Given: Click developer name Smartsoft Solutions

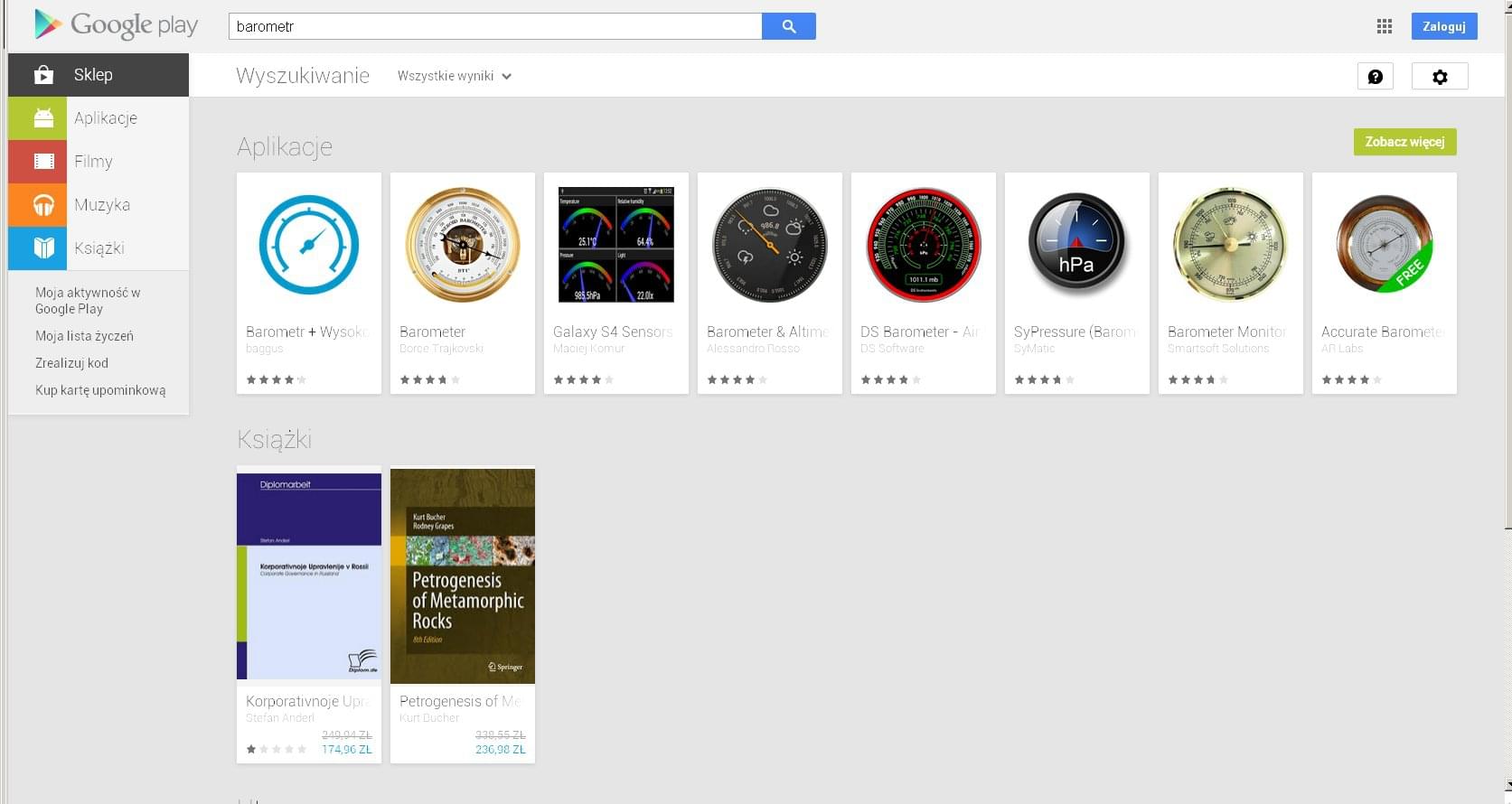Looking at the screenshot, I should [1218, 349].
